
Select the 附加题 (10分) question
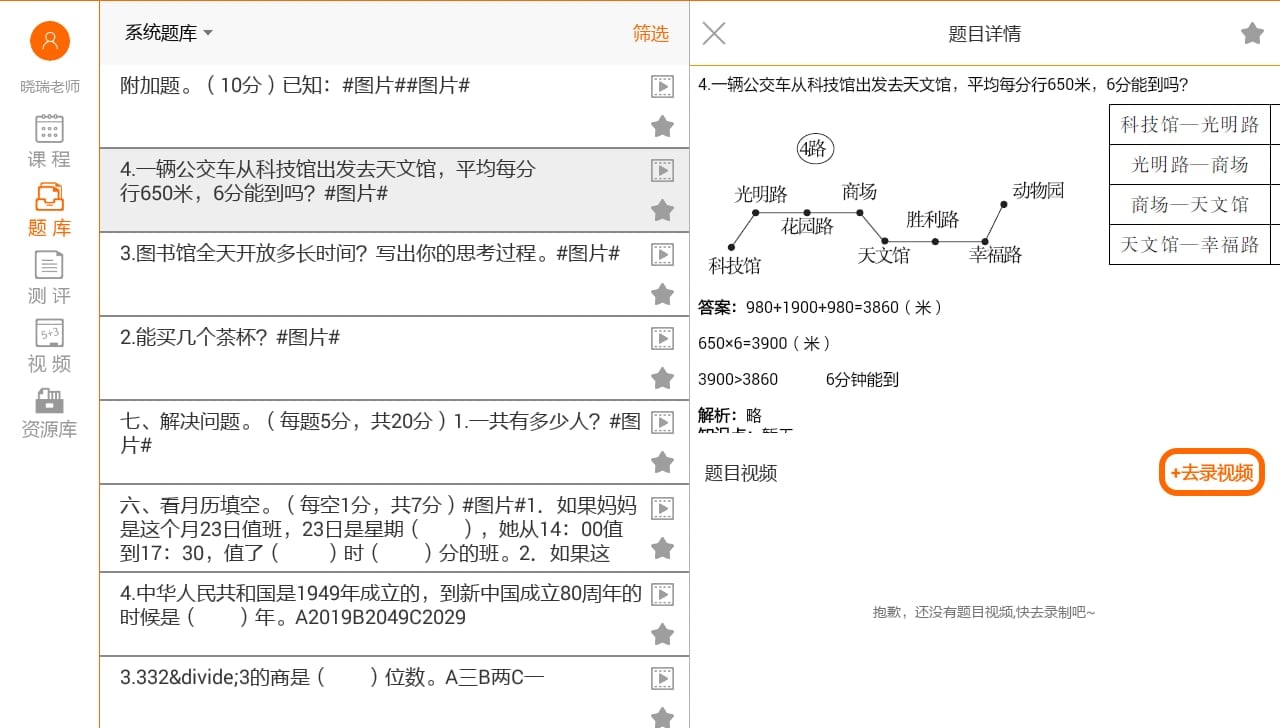295,86
